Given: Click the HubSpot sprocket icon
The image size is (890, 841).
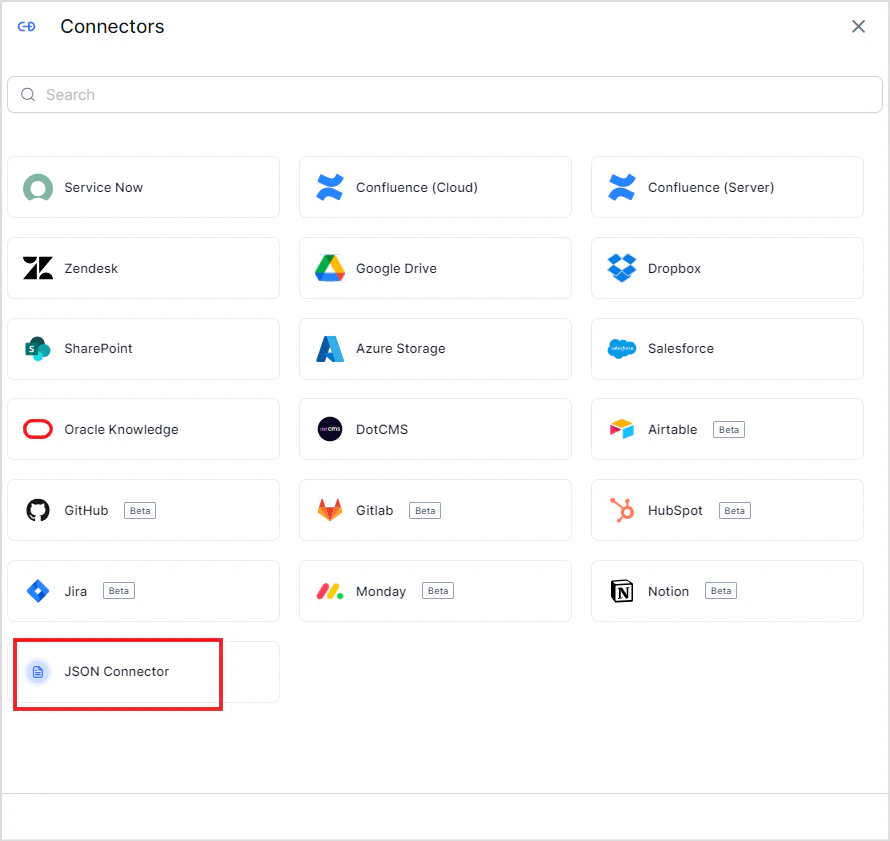Looking at the screenshot, I should 622,510.
